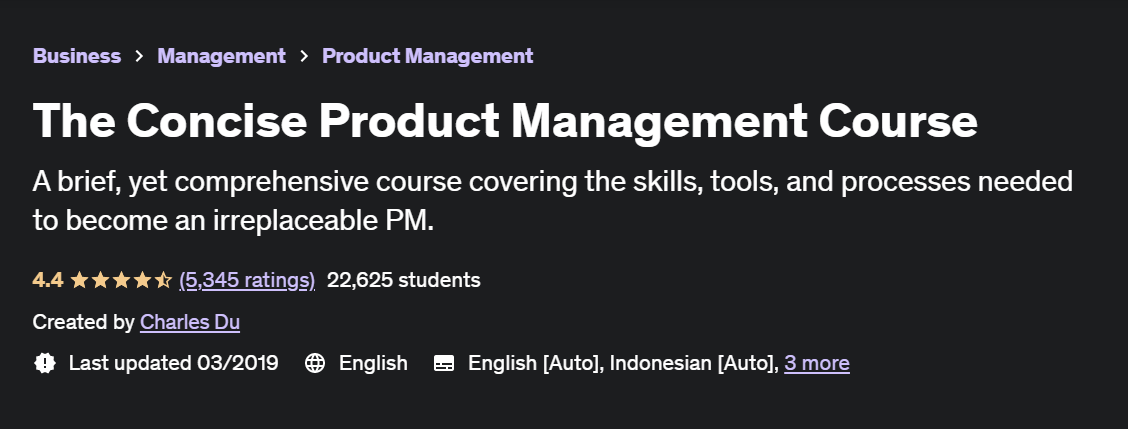Viewport: 1128px width, 429px height.
Task: Open instructor Charles Du profile
Action: click(x=190, y=322)
